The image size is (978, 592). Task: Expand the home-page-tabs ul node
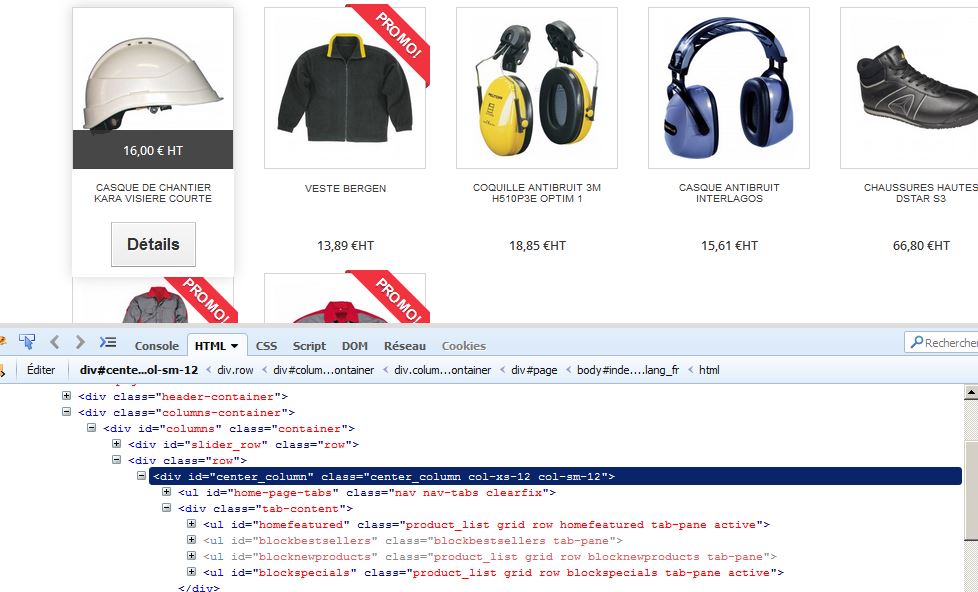(167, 492)
